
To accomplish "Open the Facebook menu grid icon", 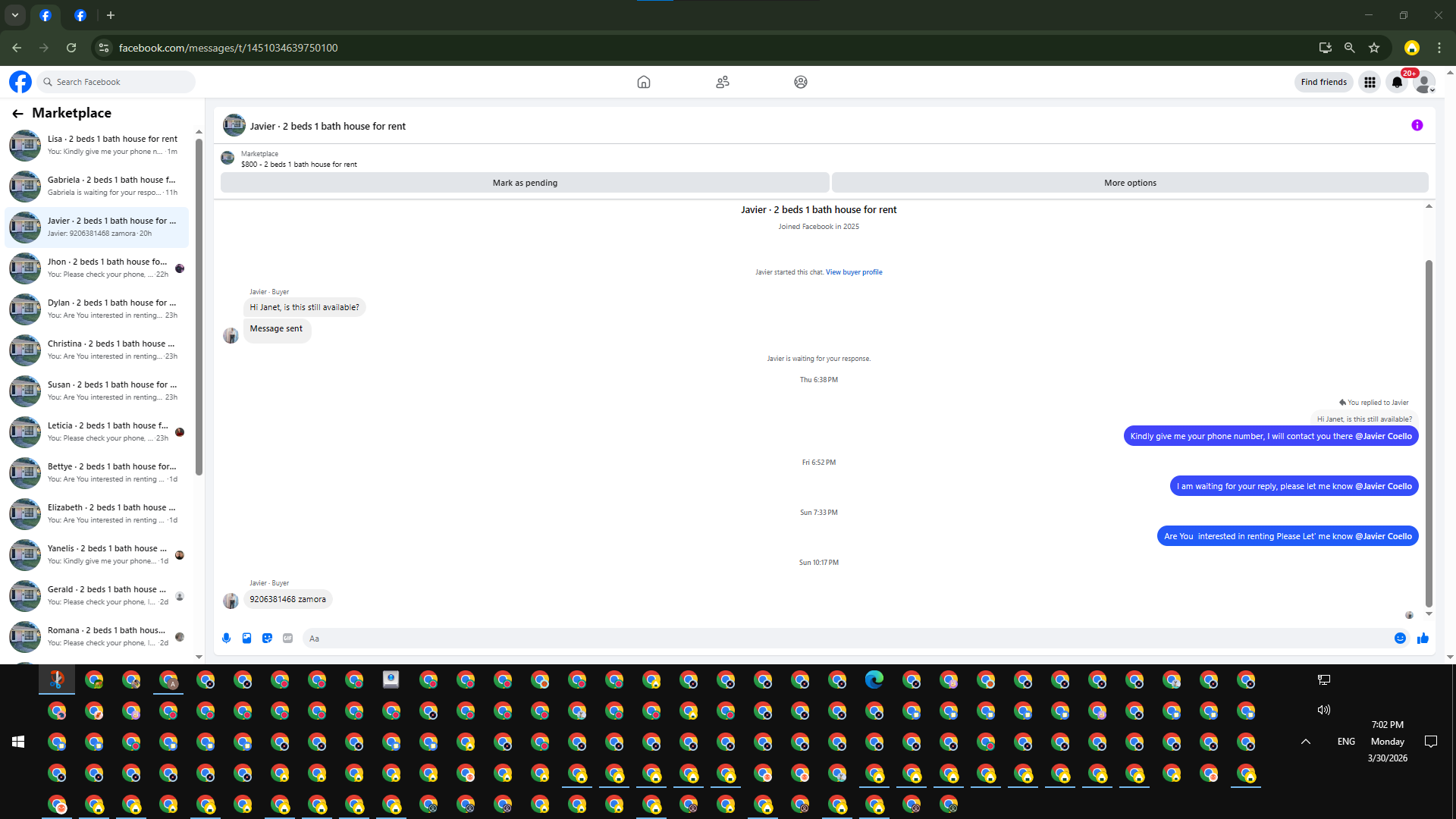I will [x=1370, y=82].
